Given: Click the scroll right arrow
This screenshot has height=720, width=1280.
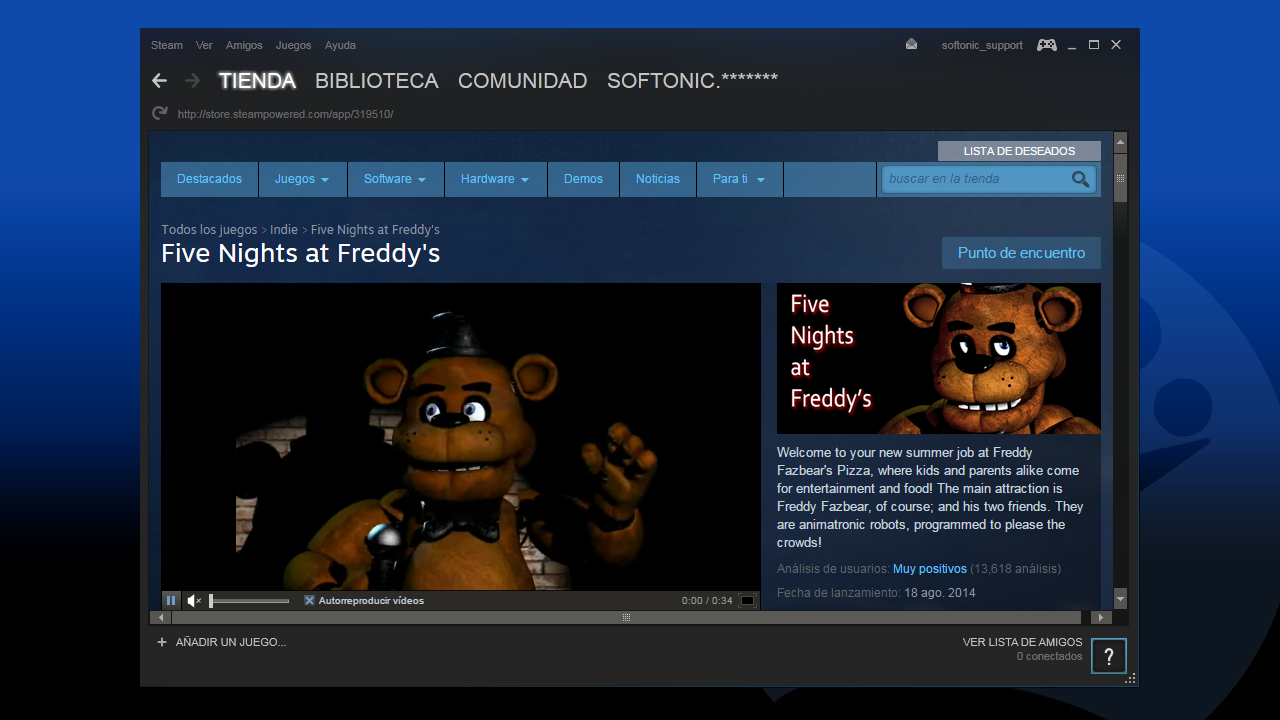Looking at the screenshot, I should point(1101,618).
